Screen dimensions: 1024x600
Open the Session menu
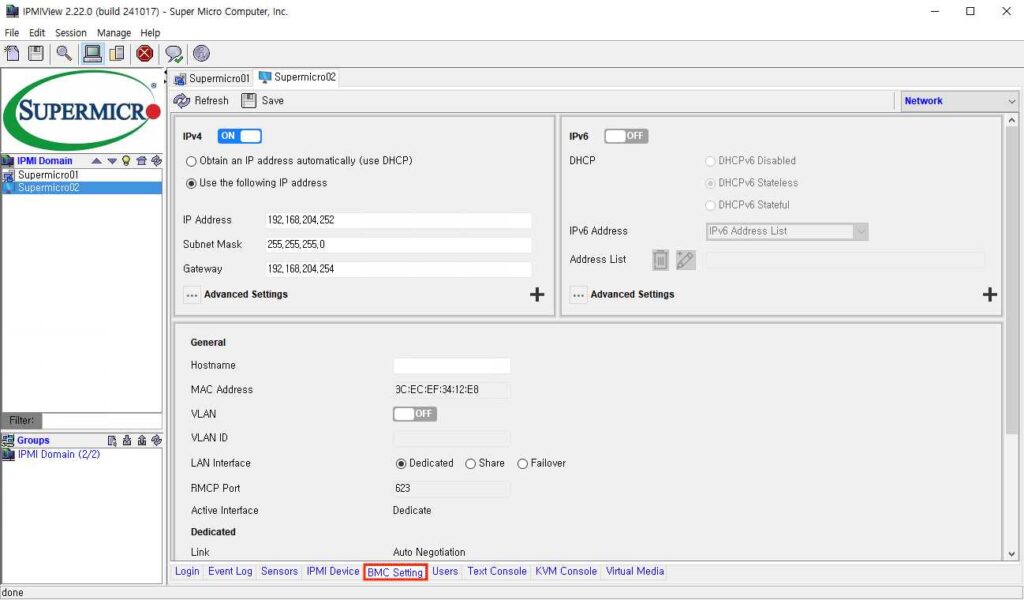(71, 33)
